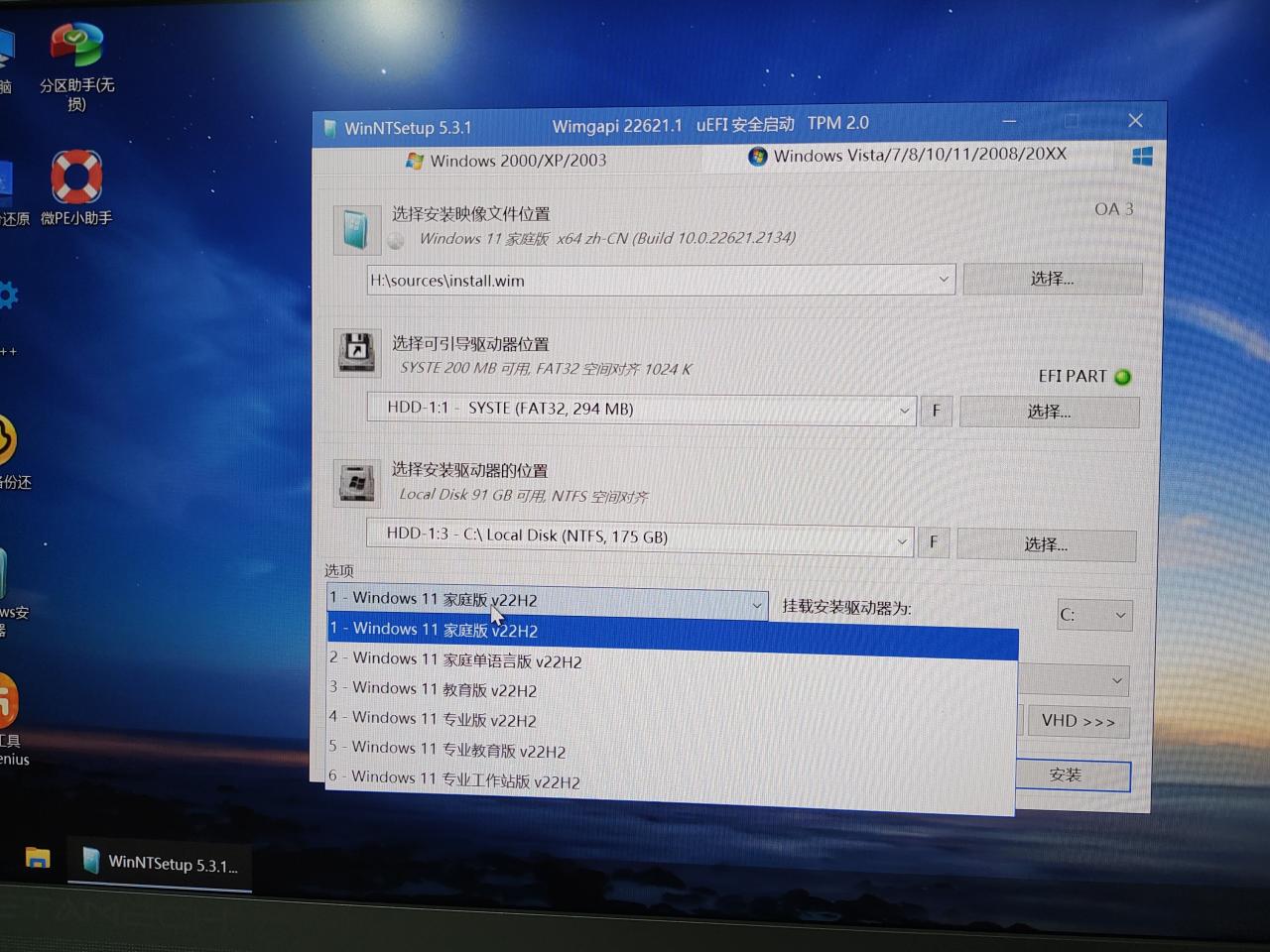Expand the H:\sources\install.wim path dropdown
The width and height of the screenshot is (1270, 952).
[944, 280]
